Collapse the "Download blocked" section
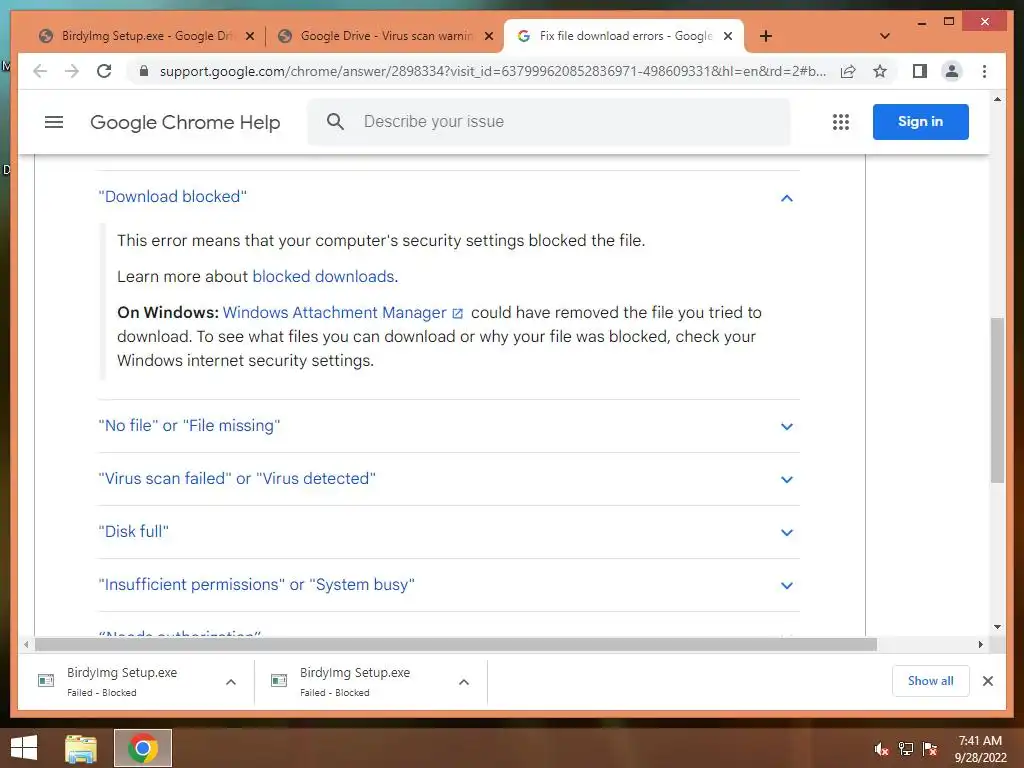This screenshot has height=768, width=1024. click(x=786, y=197)
